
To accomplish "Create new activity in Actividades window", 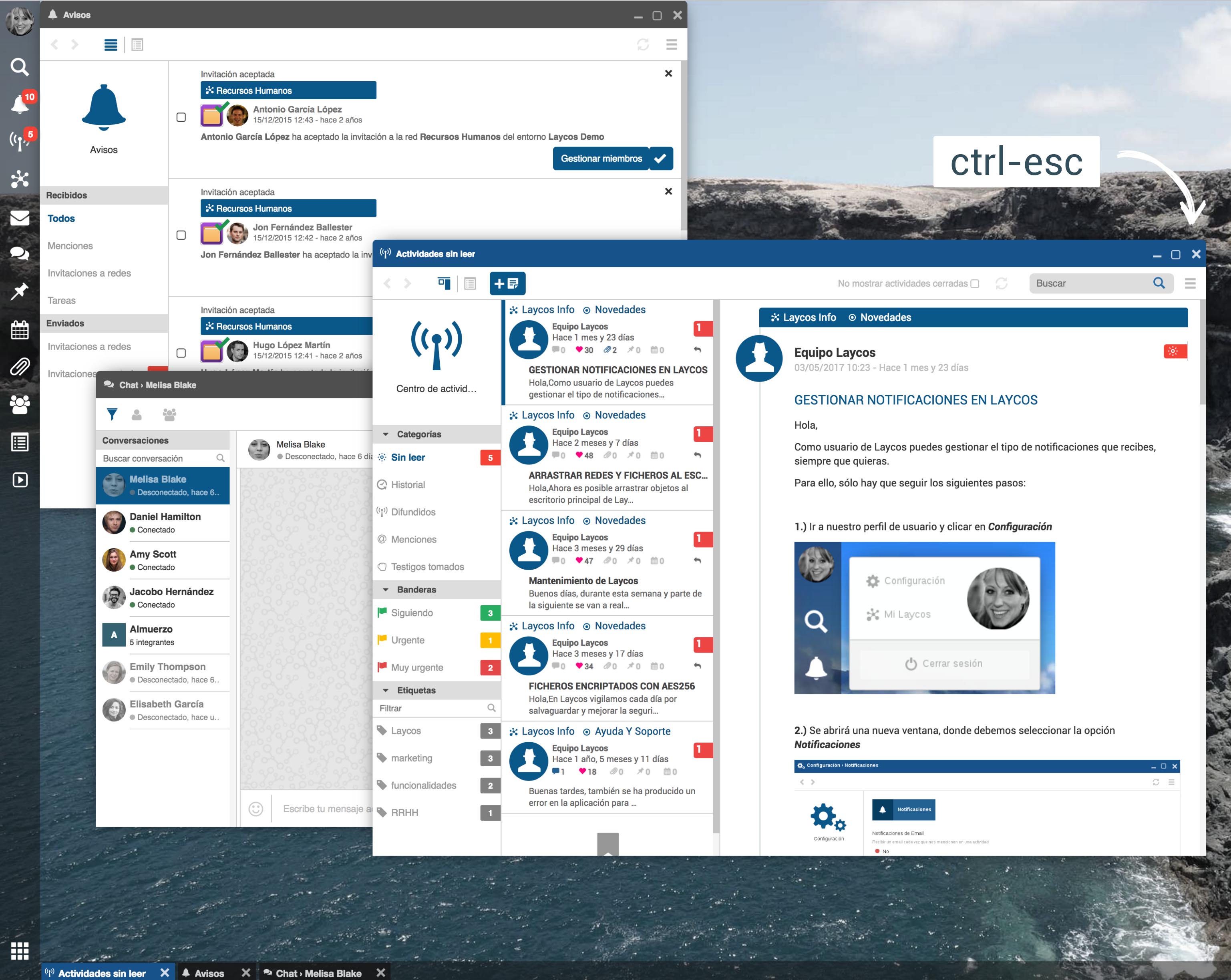I will click(507, 283).
